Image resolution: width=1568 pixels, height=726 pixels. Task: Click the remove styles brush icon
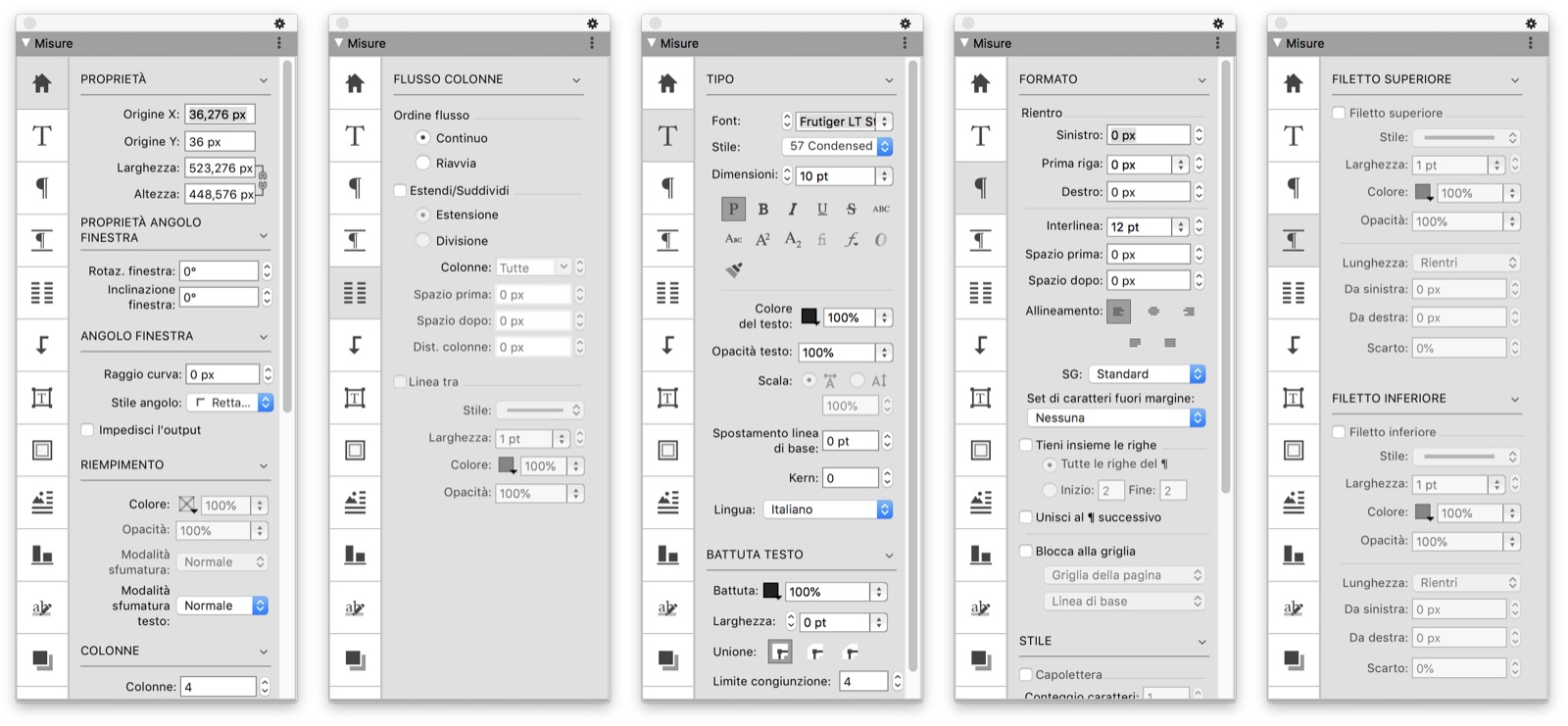pos(733,269)
